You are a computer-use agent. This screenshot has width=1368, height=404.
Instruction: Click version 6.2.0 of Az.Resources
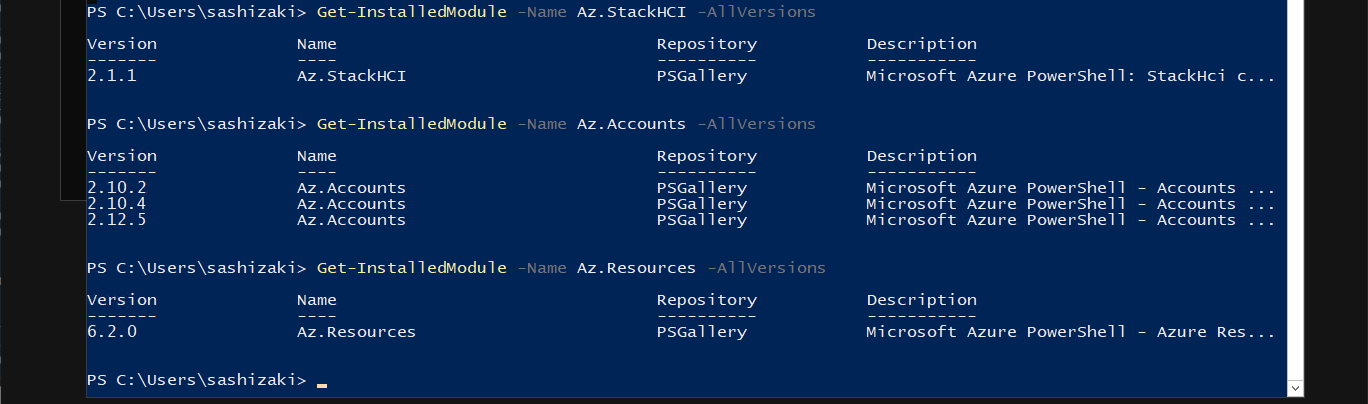112,332
